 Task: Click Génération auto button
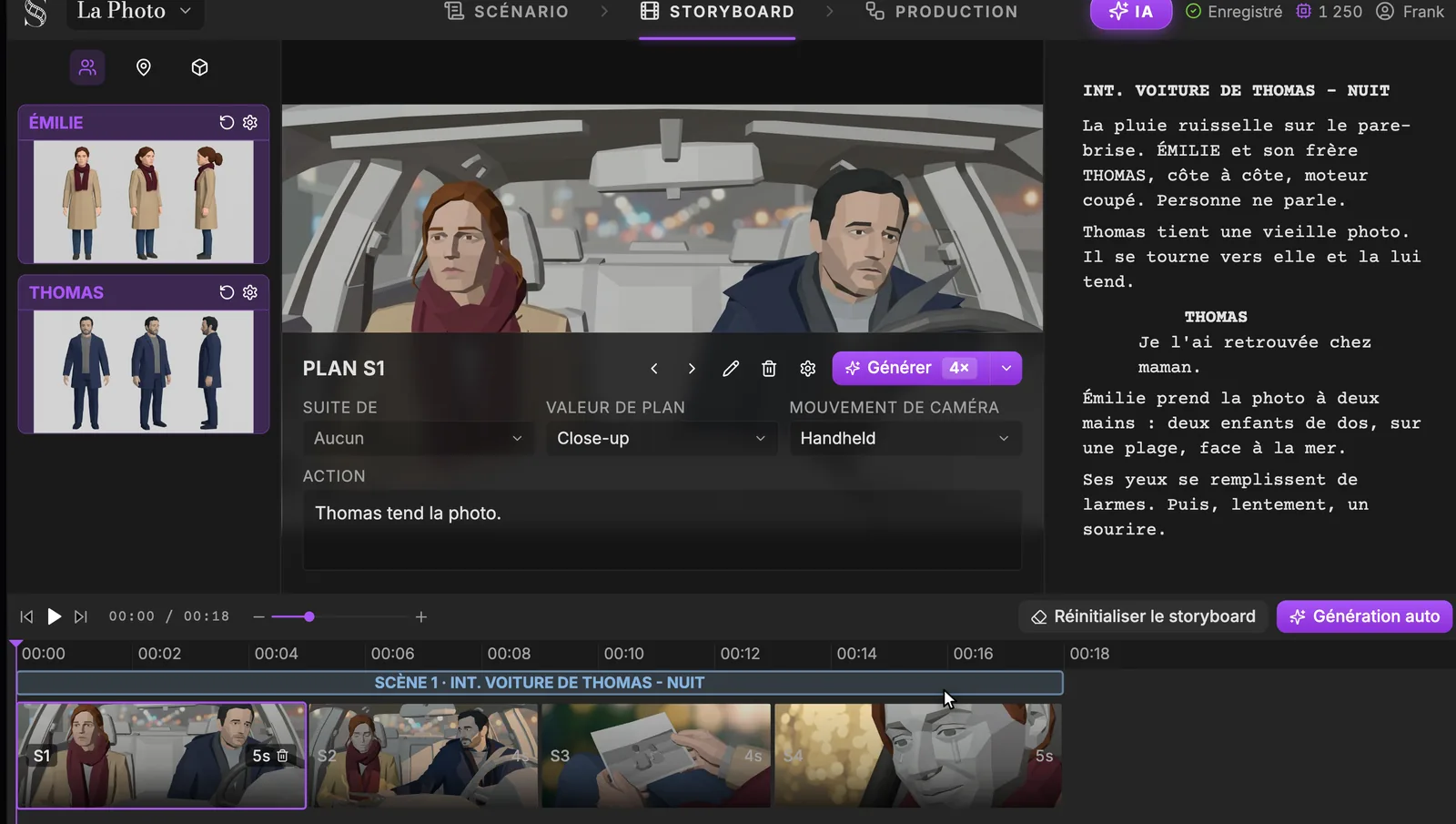[1364, 617]
